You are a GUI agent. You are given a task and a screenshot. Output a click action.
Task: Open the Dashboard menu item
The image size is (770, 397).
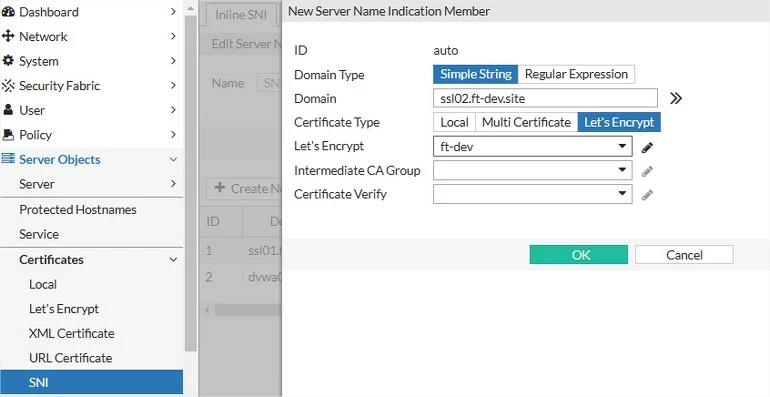click(x=91, y=12)
